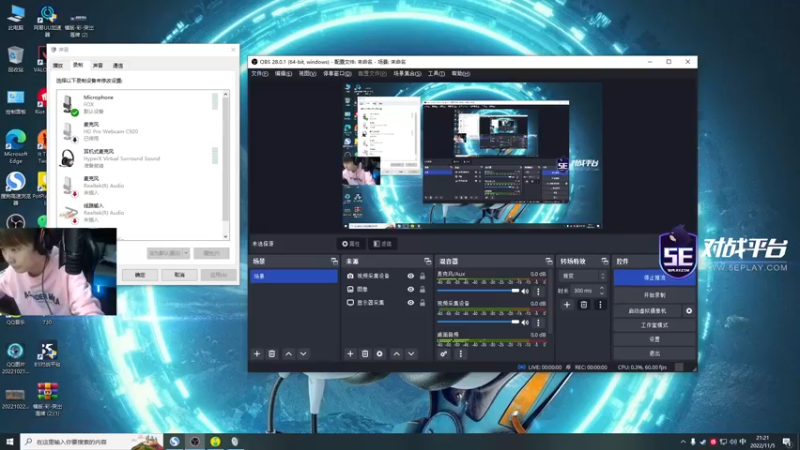Click the 退出 button in OBS

pyautogui.click(x=654, y=353)
